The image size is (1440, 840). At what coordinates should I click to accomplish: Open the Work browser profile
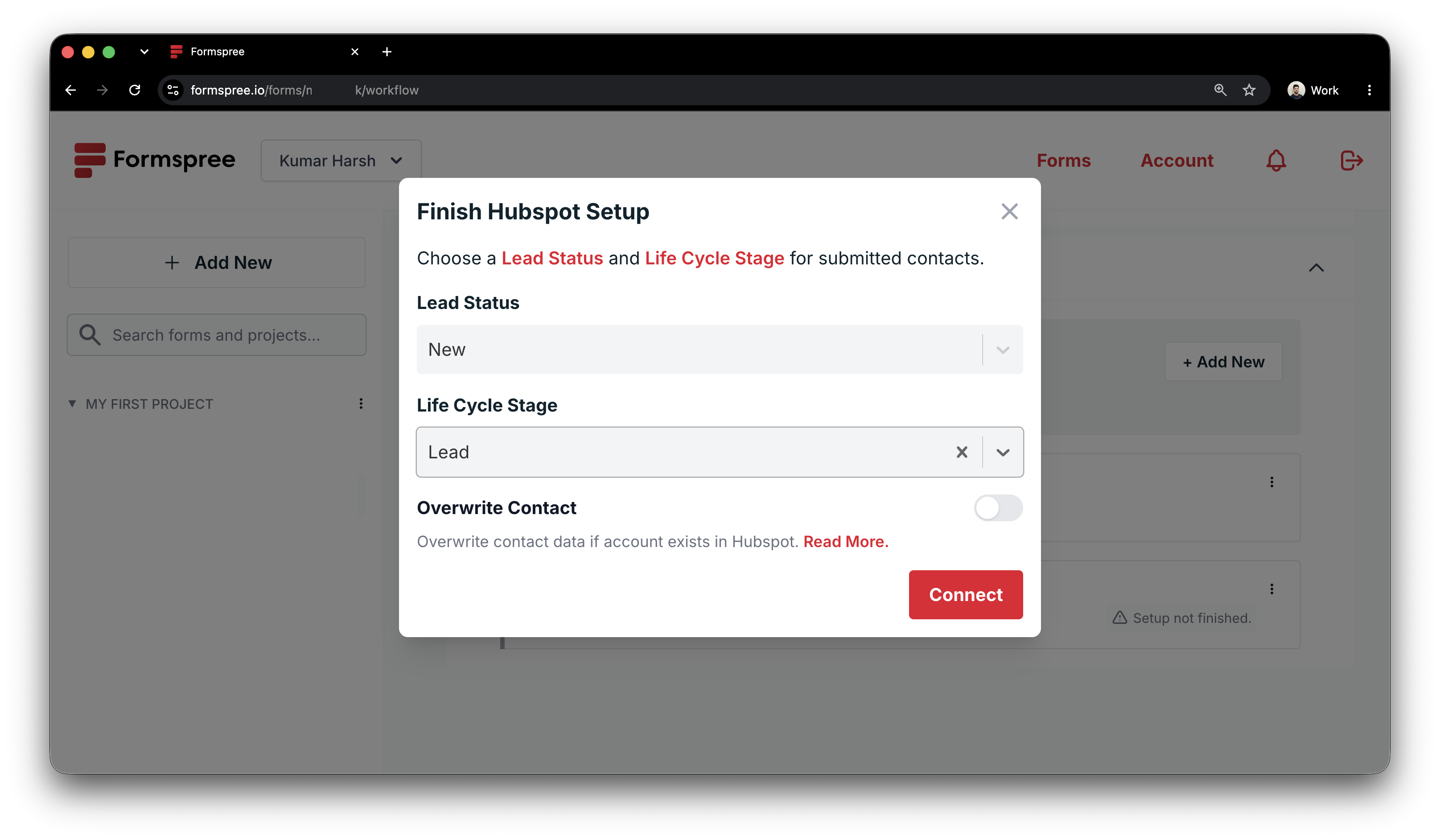pos(1312,90)
